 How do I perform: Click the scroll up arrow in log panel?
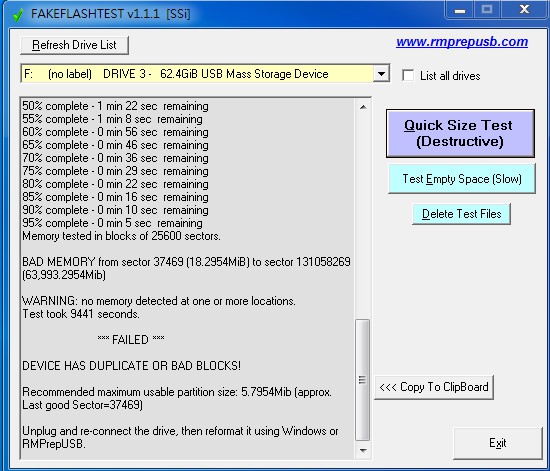[363, 107]
